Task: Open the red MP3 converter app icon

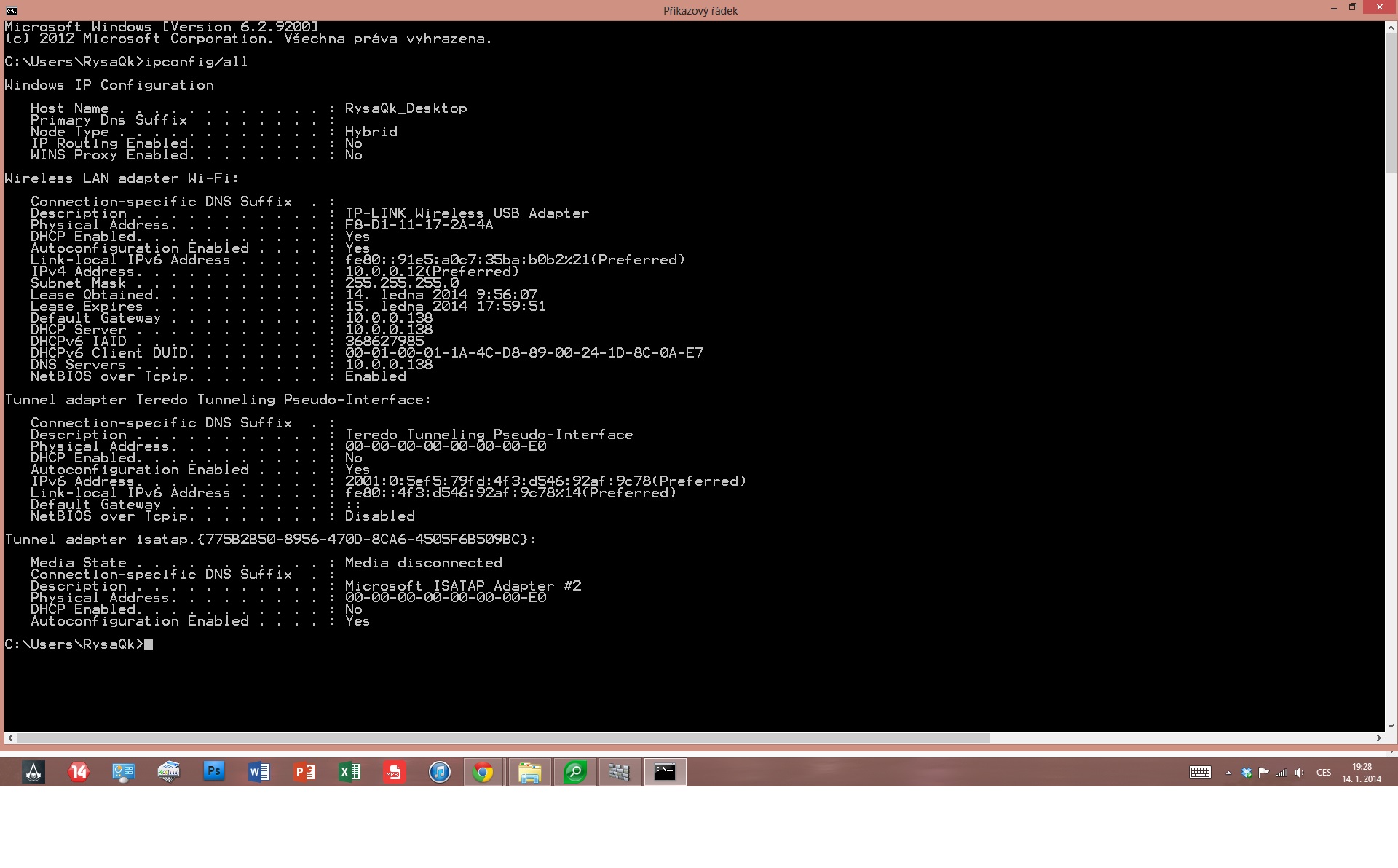Action: coord(394,771)
